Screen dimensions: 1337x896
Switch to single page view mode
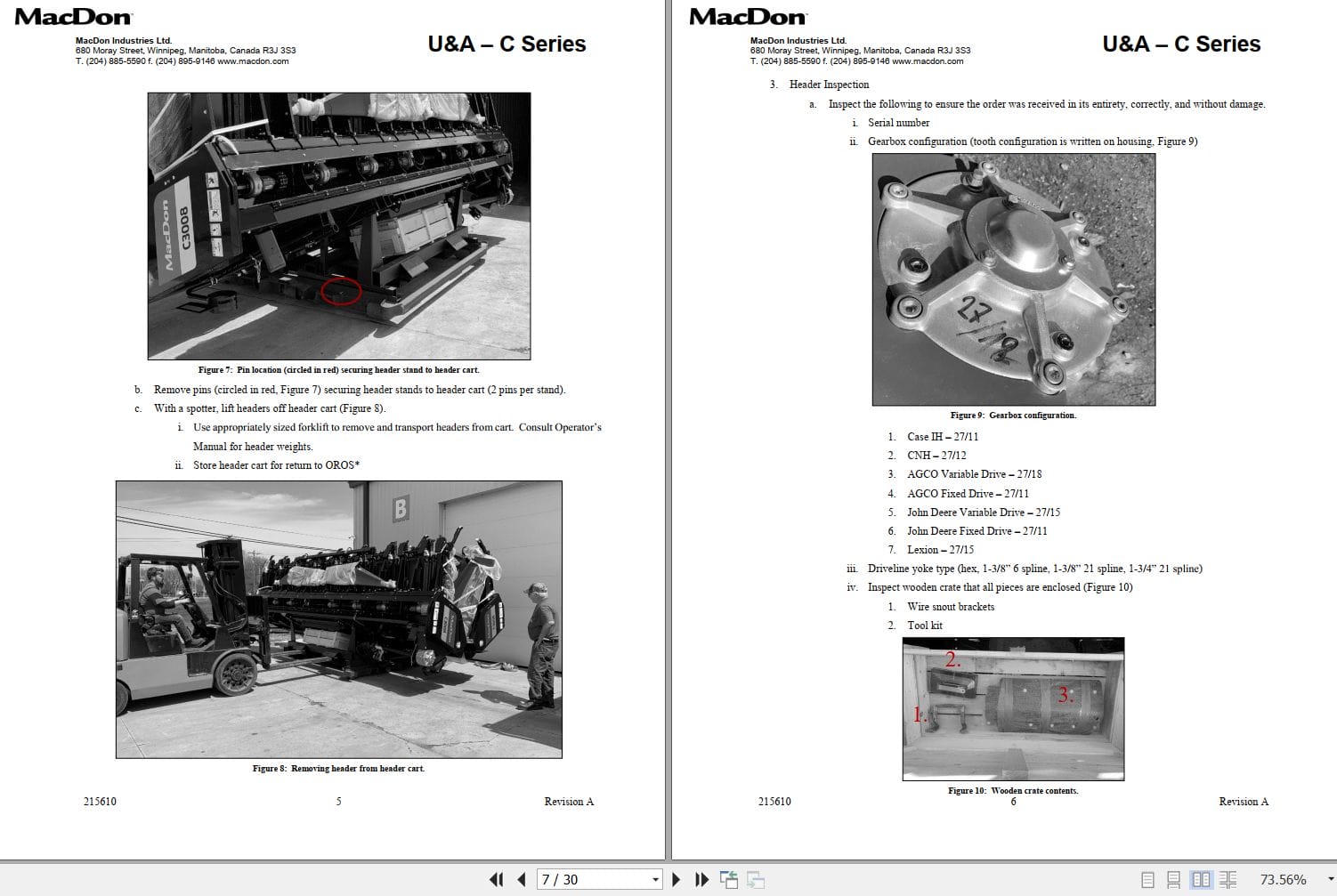1148,879
